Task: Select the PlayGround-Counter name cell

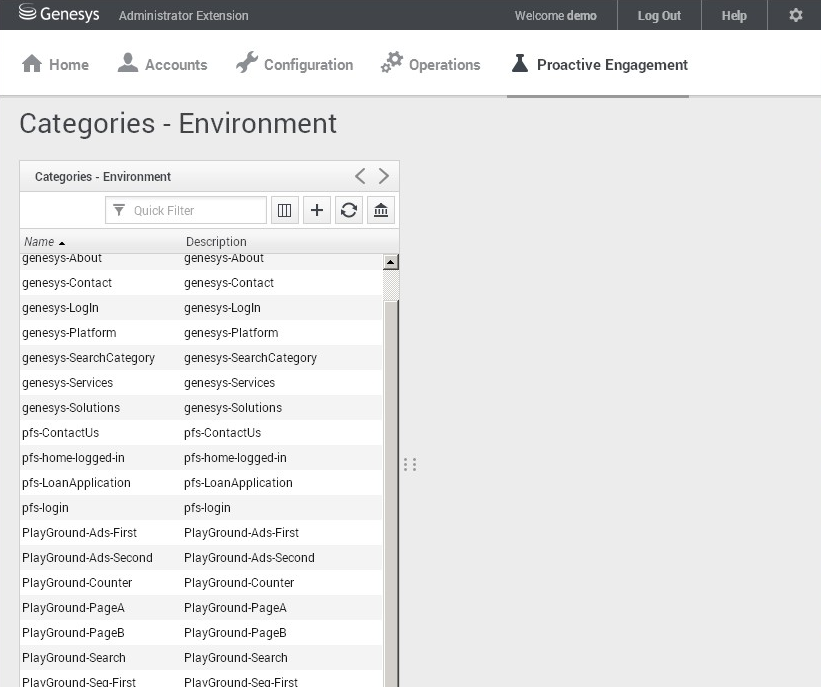Action: pos(77,583)
